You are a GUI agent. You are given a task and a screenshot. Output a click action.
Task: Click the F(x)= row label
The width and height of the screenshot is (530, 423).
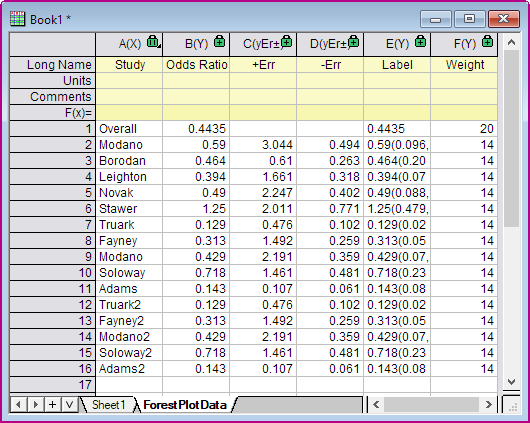tap(52, 113)
